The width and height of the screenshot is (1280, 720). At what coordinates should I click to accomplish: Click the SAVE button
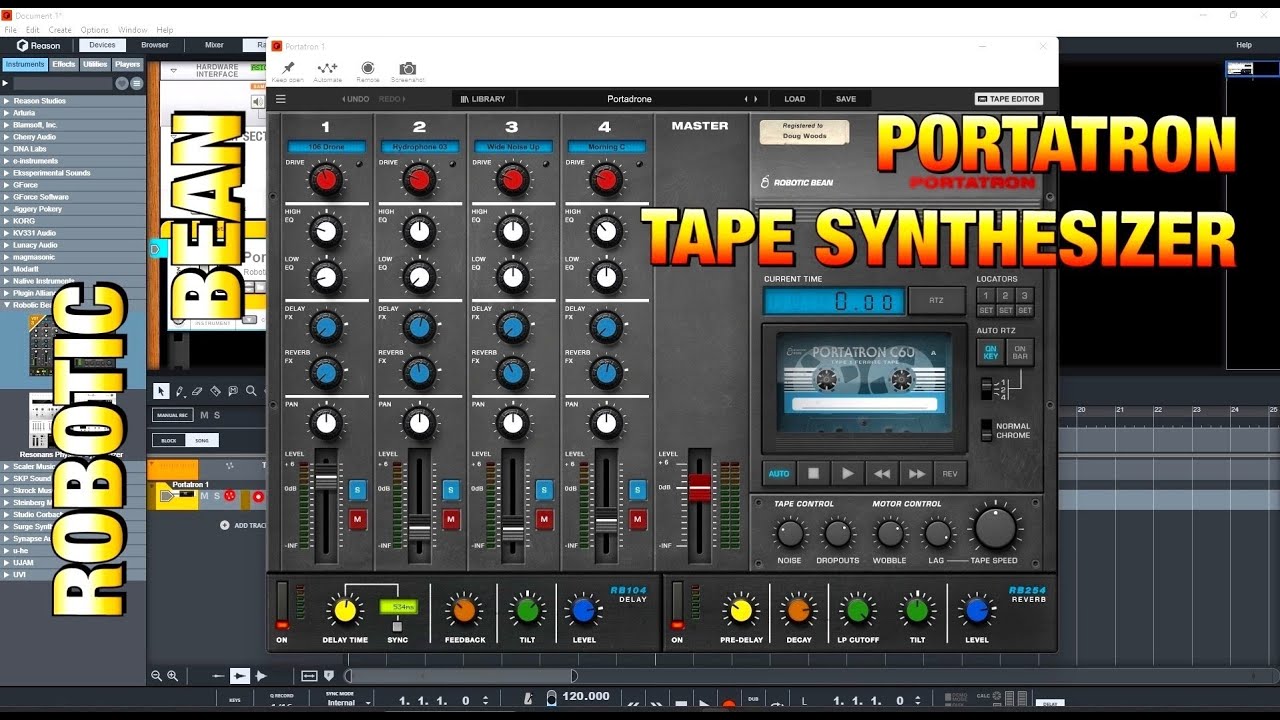[846, 99]
